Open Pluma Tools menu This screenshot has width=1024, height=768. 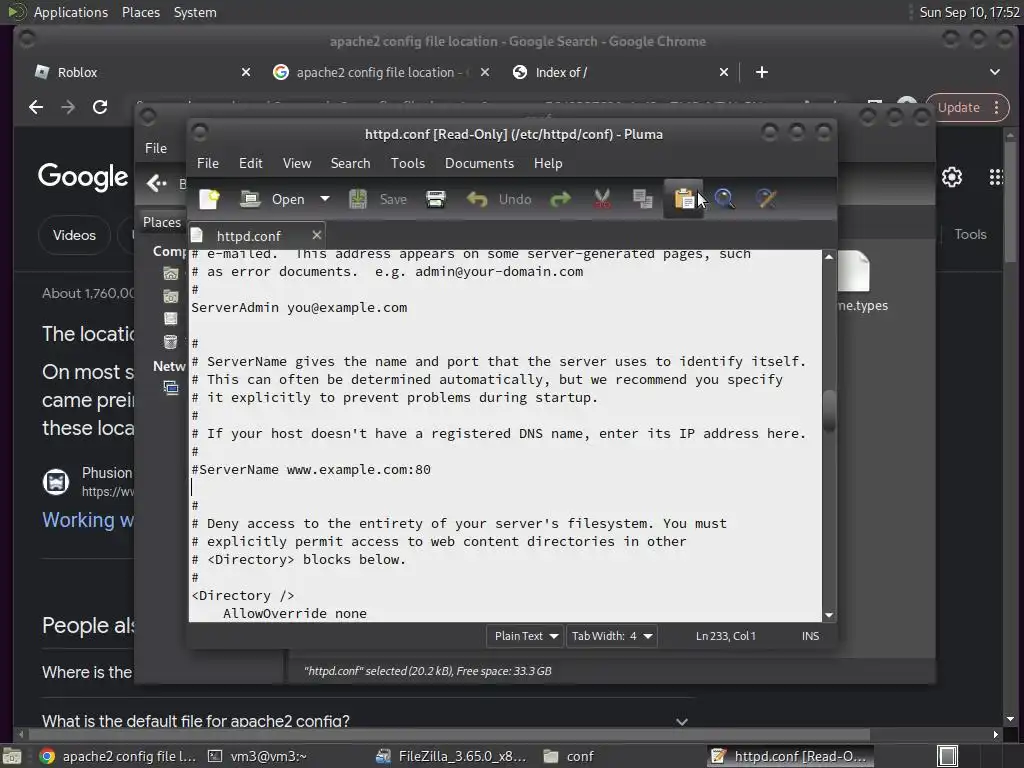click(408, 163)
